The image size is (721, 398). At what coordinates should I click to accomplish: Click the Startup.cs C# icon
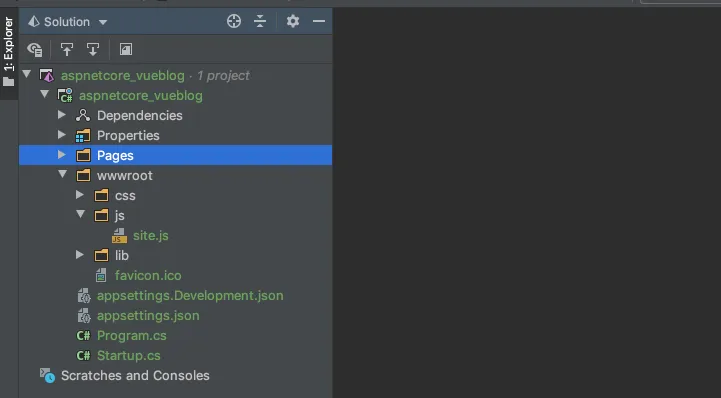click(x=83, y=356)
